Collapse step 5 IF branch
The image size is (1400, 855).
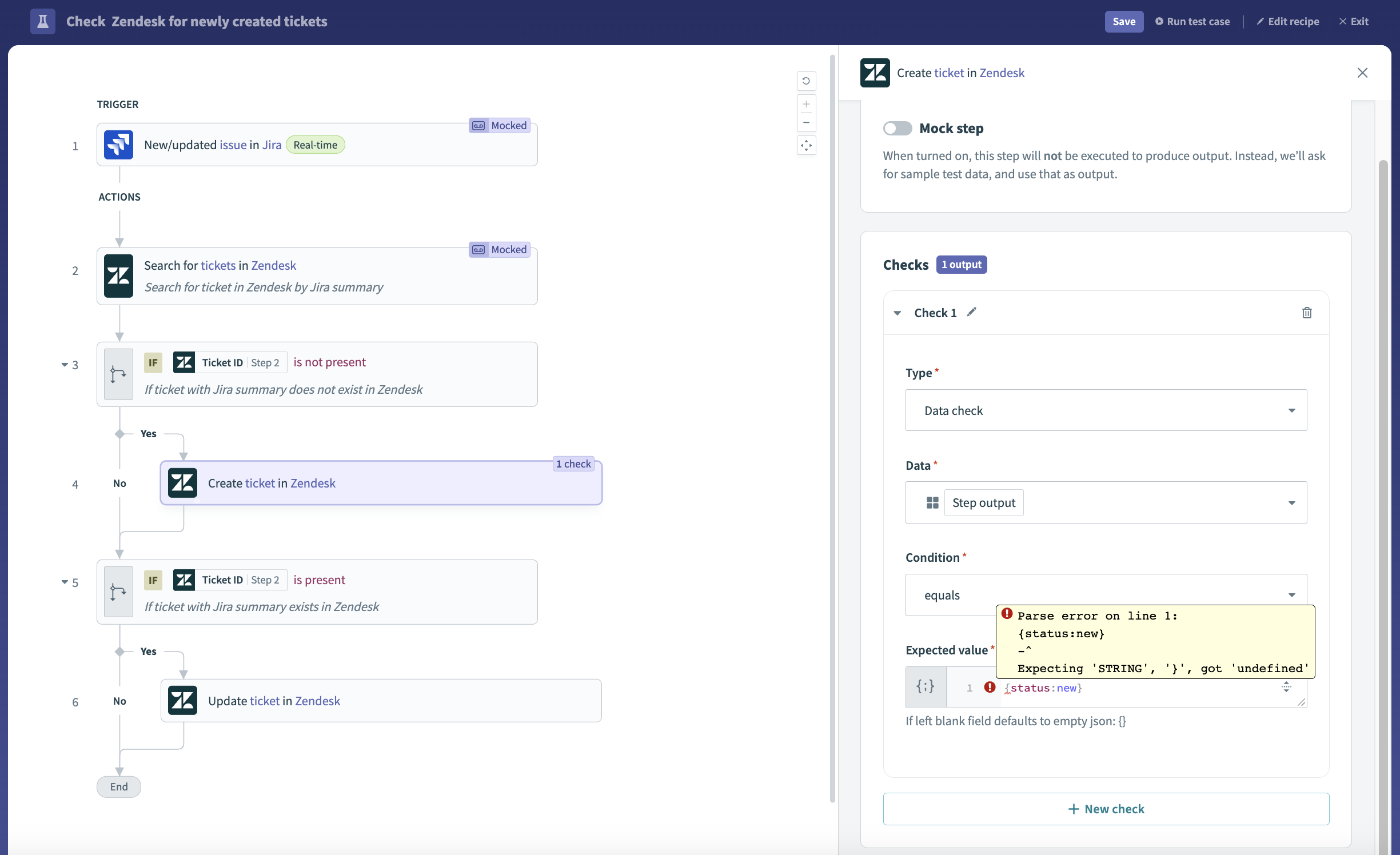point(65,582)
